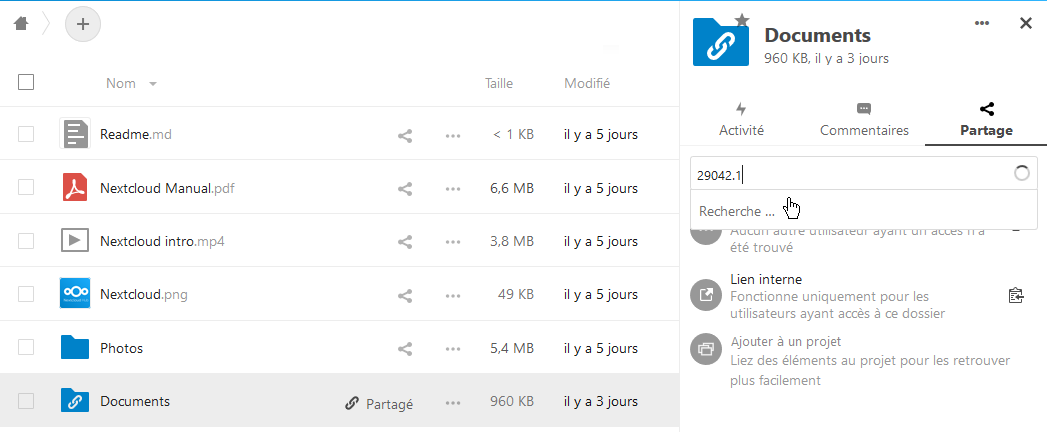Image resolution: width=1047 pixels, height=432 pixels.
Task: Close the Documents details sidebar
Action: [x=1025, y=23]
